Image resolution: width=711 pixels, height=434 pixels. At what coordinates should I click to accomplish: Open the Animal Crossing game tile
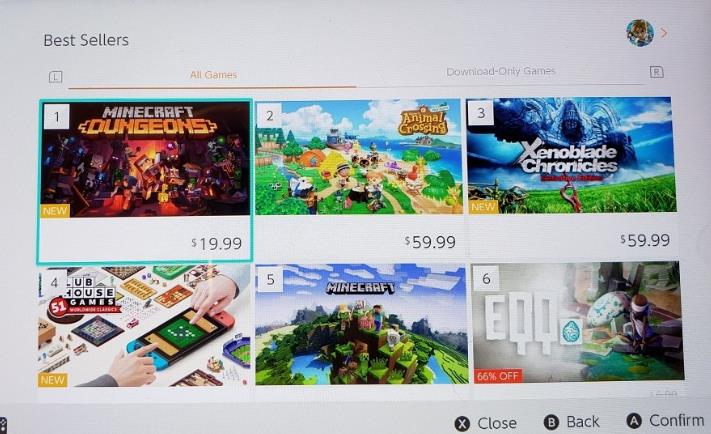pyautogui.click(x=358, y=178)
